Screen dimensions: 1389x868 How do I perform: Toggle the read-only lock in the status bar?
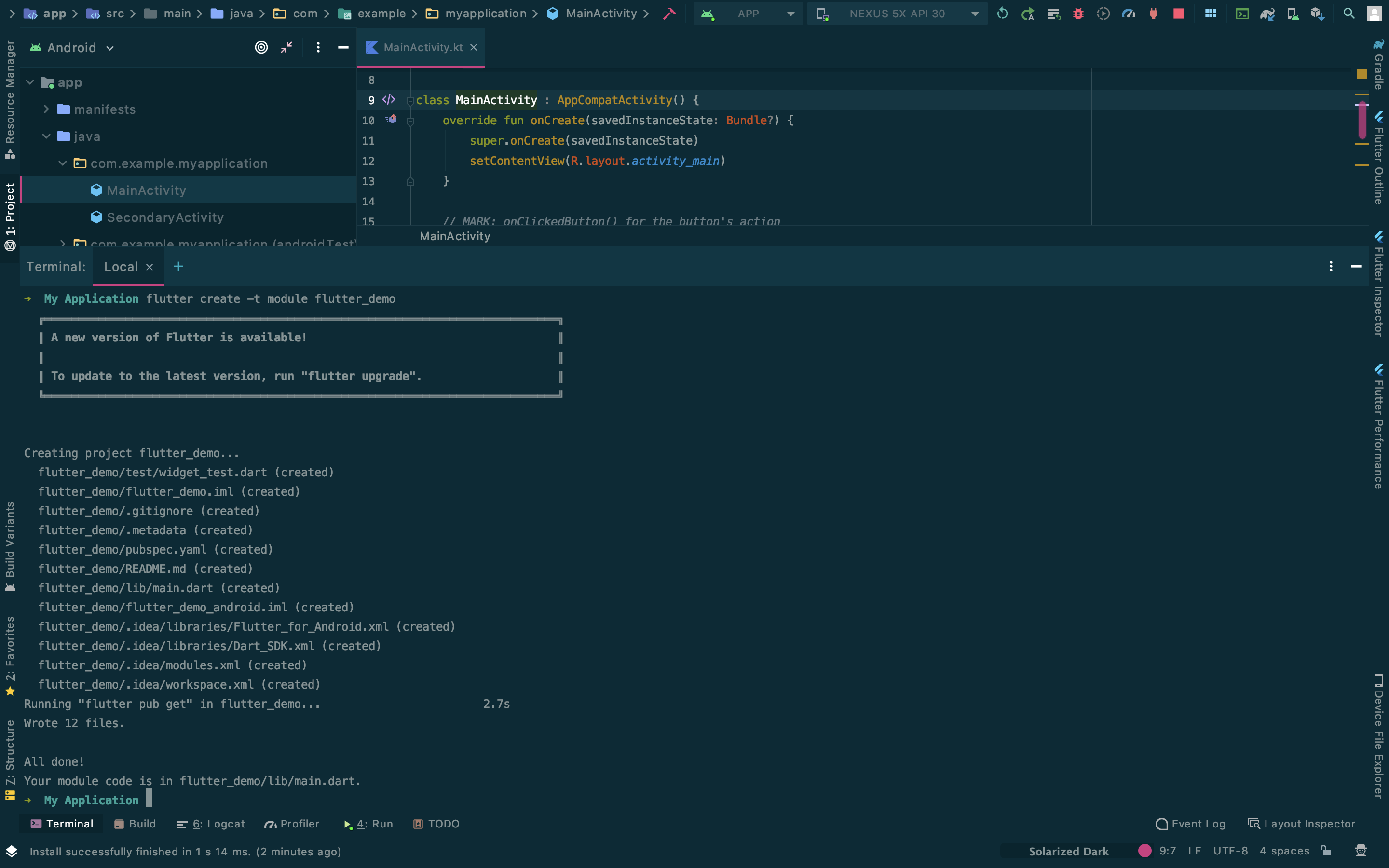pos(1325,851)
